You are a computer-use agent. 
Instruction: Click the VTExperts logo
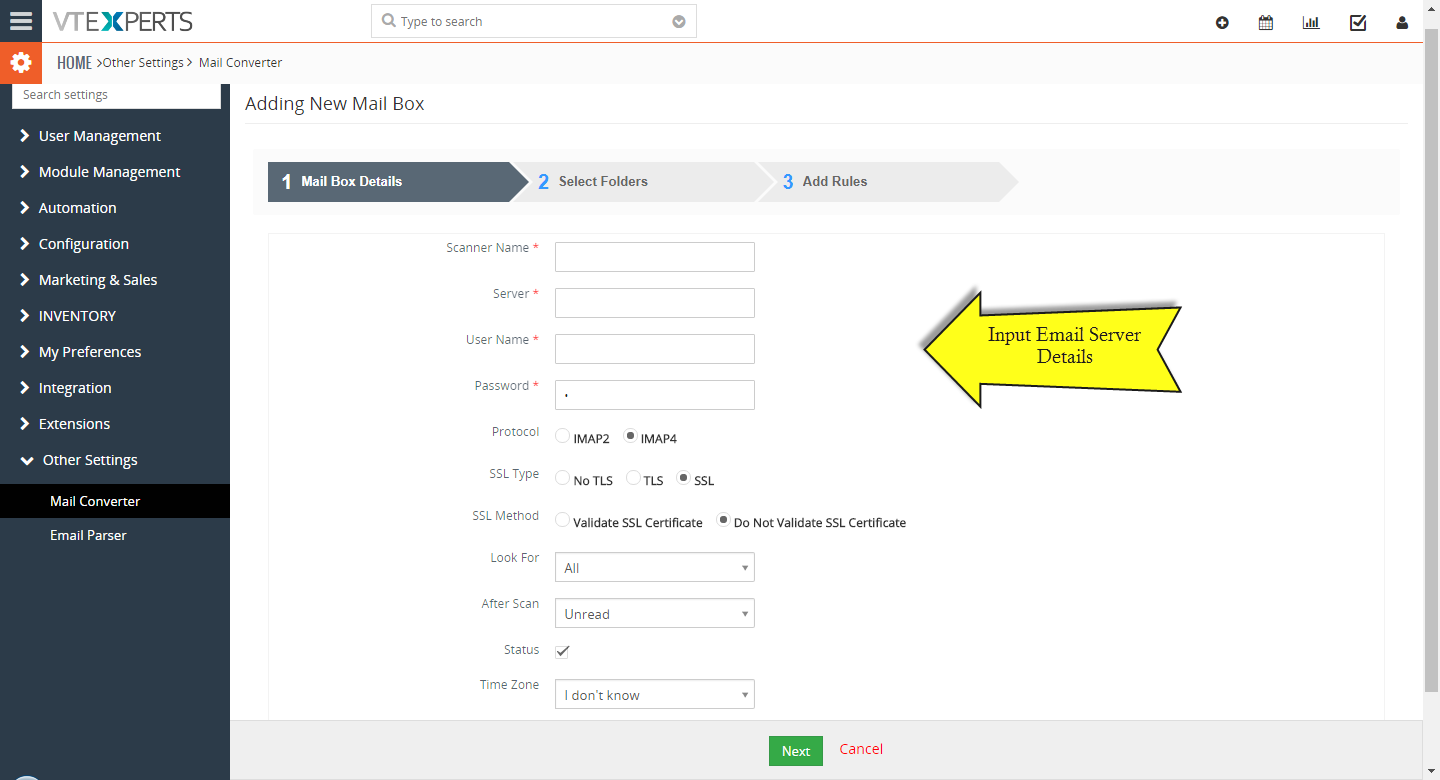coord(123,21)
